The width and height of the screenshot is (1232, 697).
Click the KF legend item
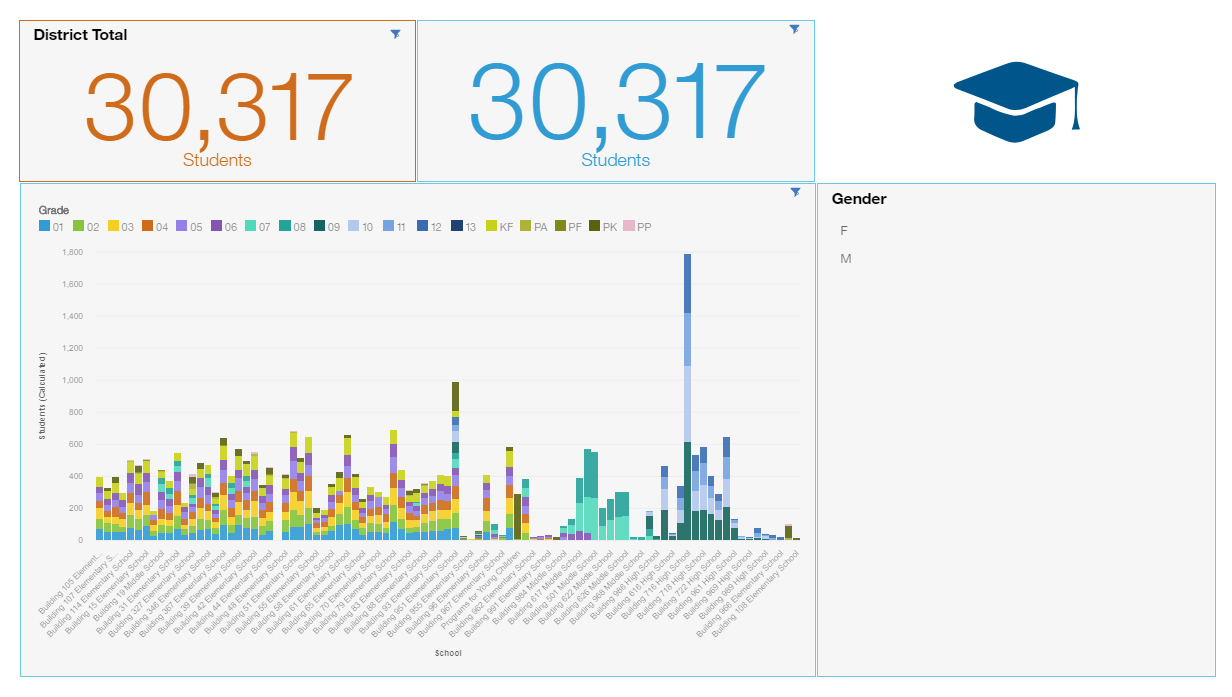pos(491,227)
